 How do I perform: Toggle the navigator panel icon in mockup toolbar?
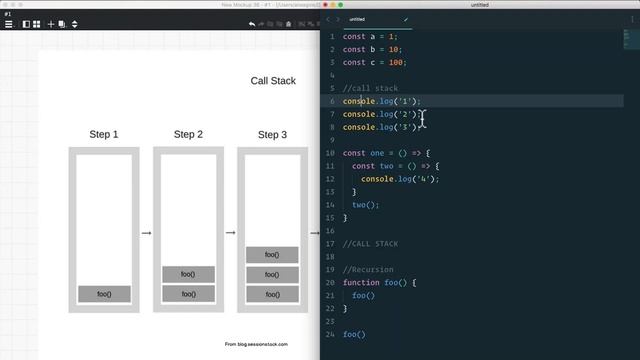pos(26,24)
